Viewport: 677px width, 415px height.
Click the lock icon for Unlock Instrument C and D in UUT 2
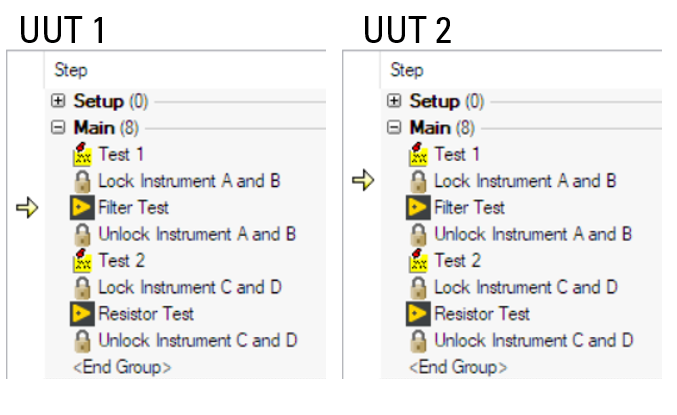coord(418,340)
